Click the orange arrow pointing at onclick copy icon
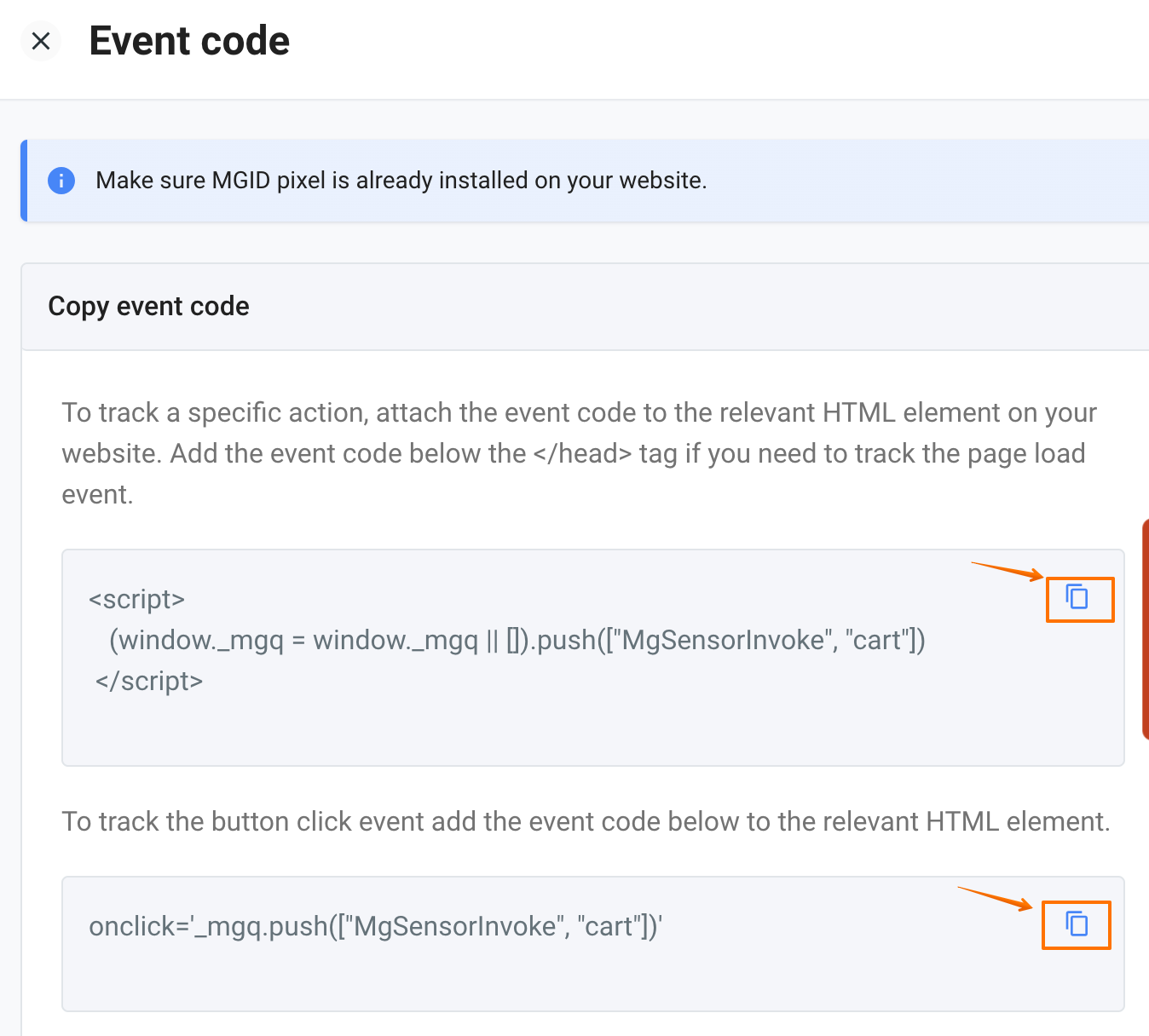Viewport: 1149px width, 1036px height. click(x=994, y=898)
